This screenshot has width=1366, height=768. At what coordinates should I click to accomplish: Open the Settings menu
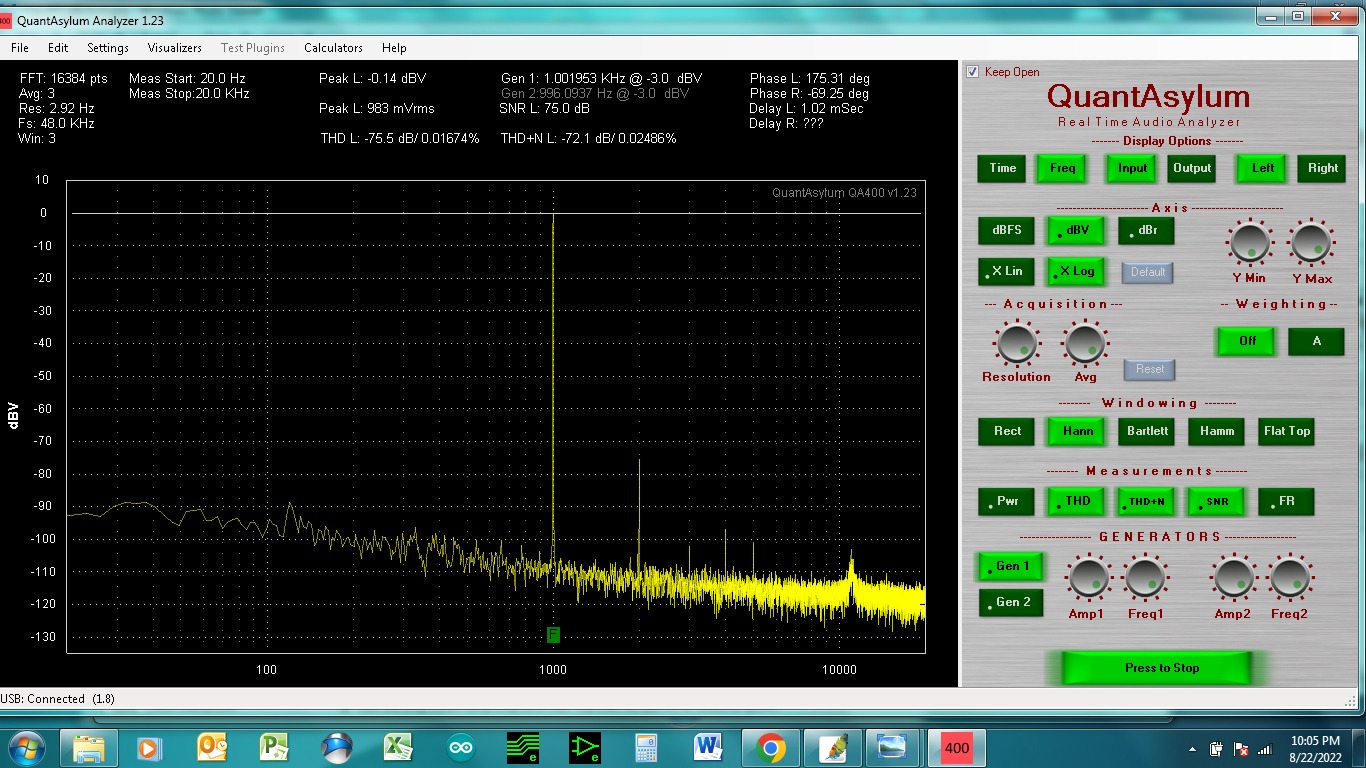[x=108, y=48]
